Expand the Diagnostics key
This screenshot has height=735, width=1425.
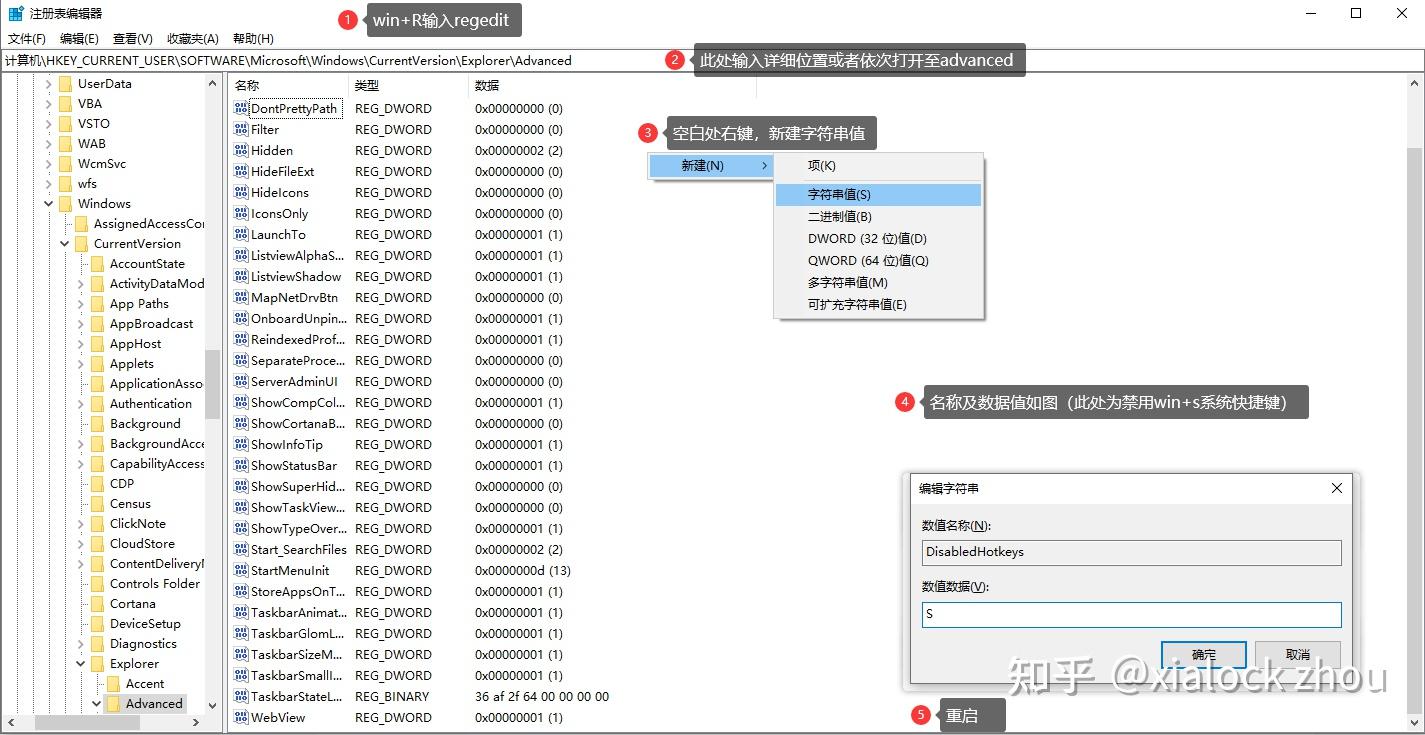click(80, 644)
